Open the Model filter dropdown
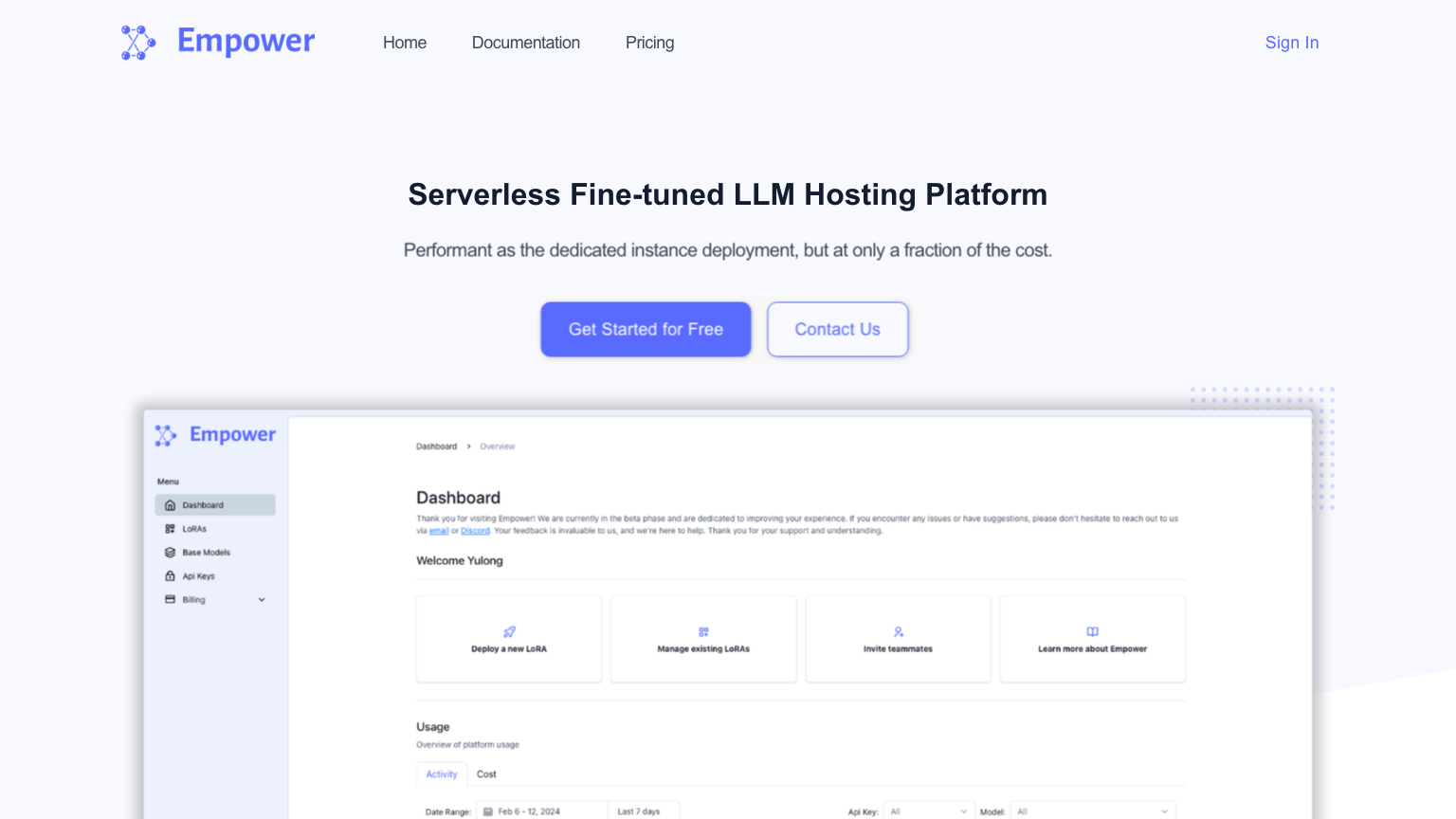Viewport: 1456px width, 819px height. tap(1092, 811)
